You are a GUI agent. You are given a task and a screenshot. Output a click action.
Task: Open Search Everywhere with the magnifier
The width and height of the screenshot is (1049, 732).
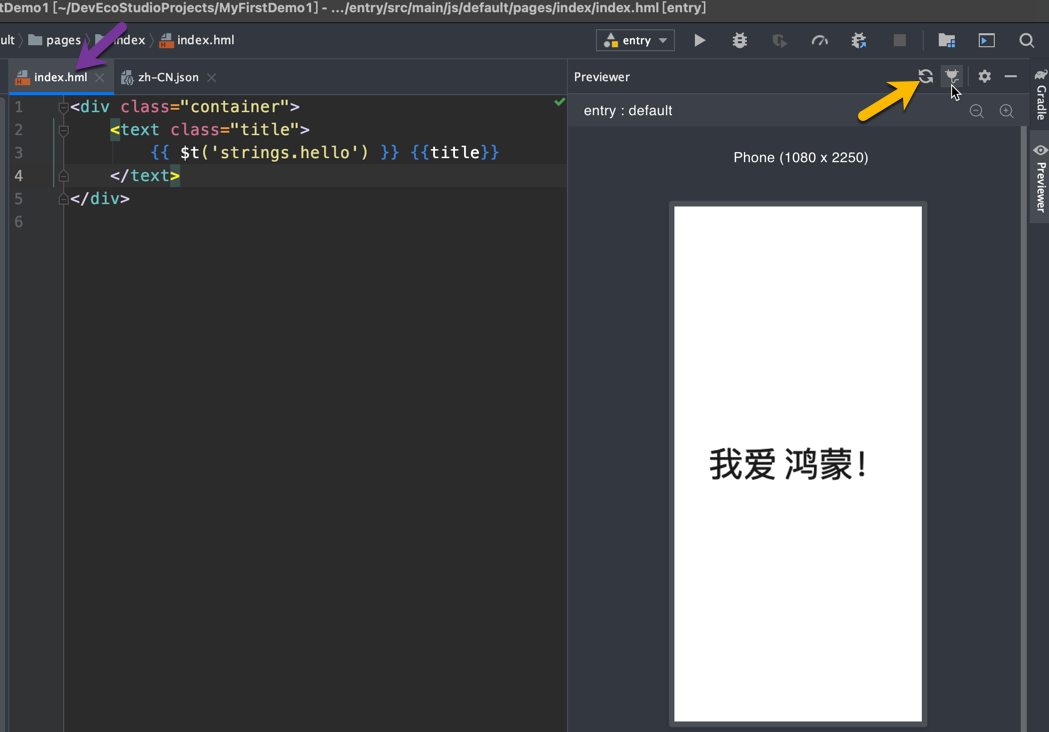click(1026, 40)
